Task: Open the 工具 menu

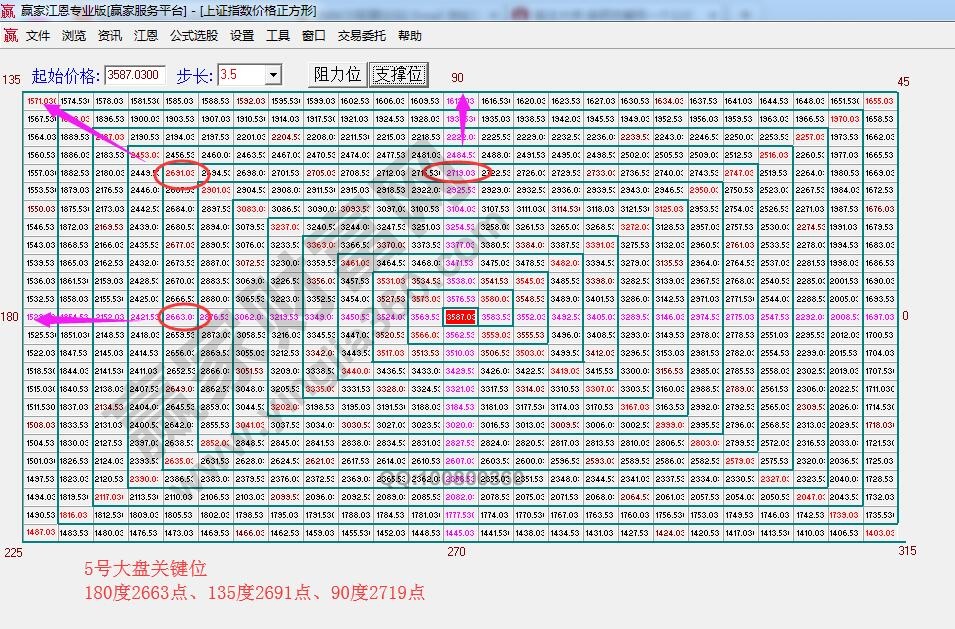Action: (276, 35)
